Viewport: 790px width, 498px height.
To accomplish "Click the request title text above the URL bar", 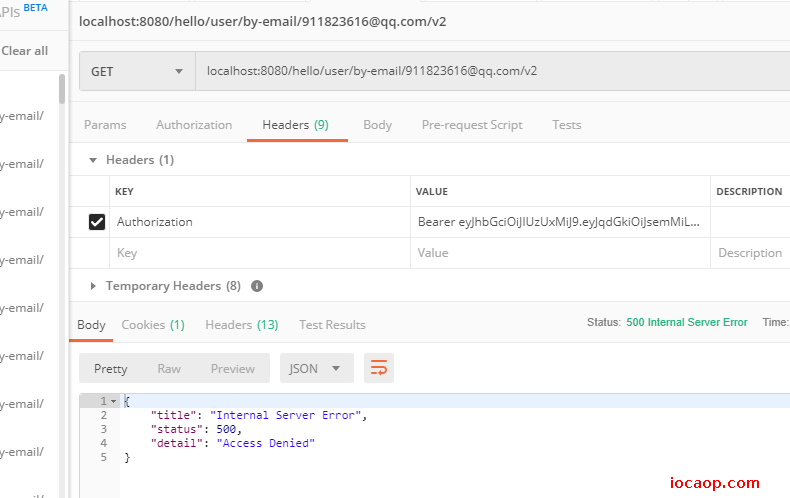I will tap(262, 22).
